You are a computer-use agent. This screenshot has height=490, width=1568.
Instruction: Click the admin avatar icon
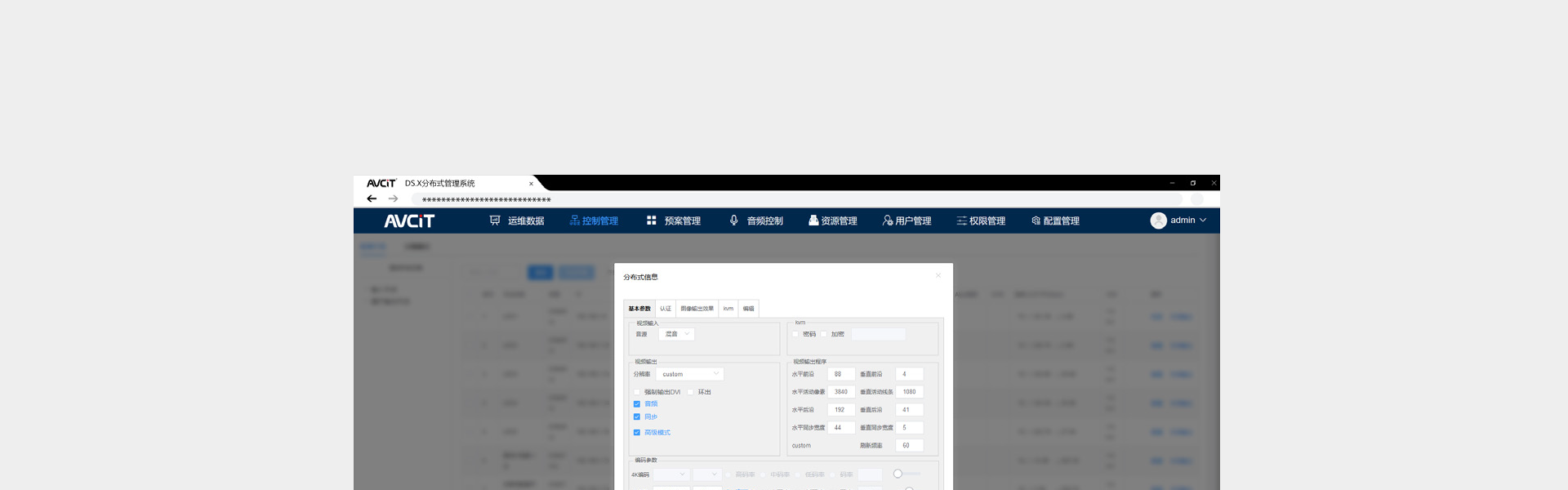[1158, 220]
